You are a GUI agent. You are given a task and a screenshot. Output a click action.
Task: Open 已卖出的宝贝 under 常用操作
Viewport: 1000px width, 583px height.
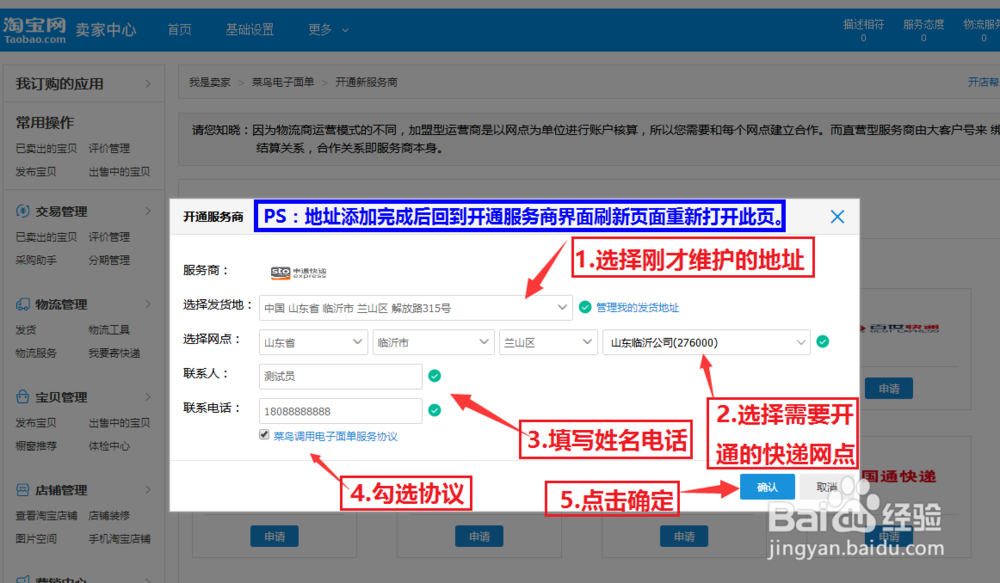[46, 149]
